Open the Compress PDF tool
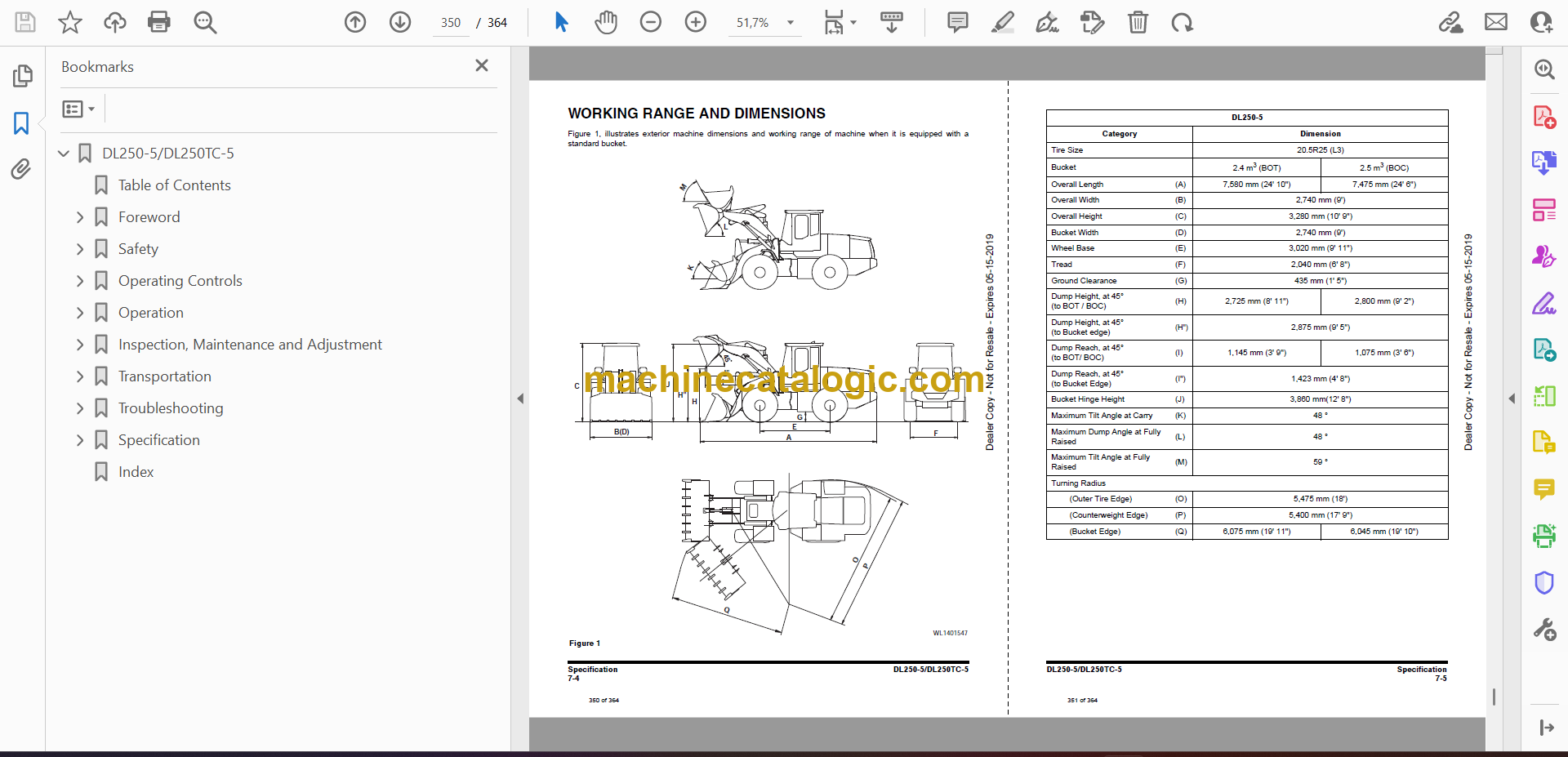The width and height of the screenshot is (1568, 757). click(1543, 396)
